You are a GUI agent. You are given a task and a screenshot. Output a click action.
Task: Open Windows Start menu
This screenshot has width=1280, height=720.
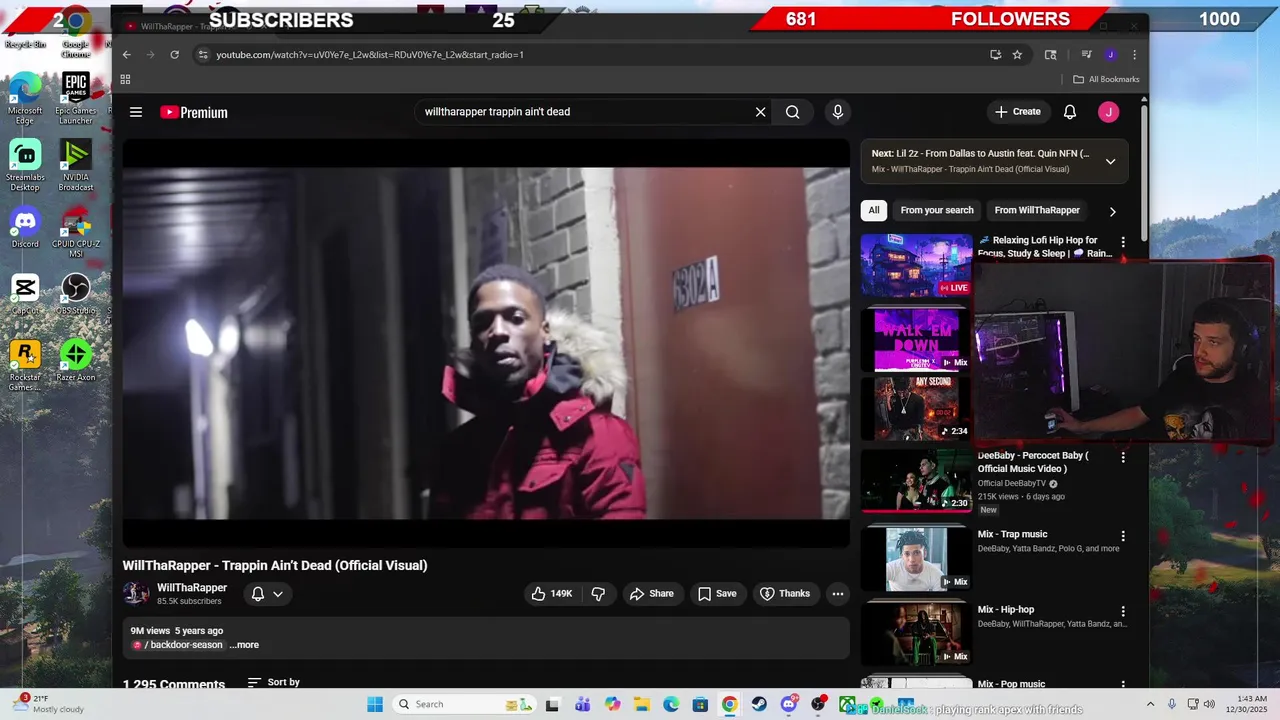[x=375, y=704]
